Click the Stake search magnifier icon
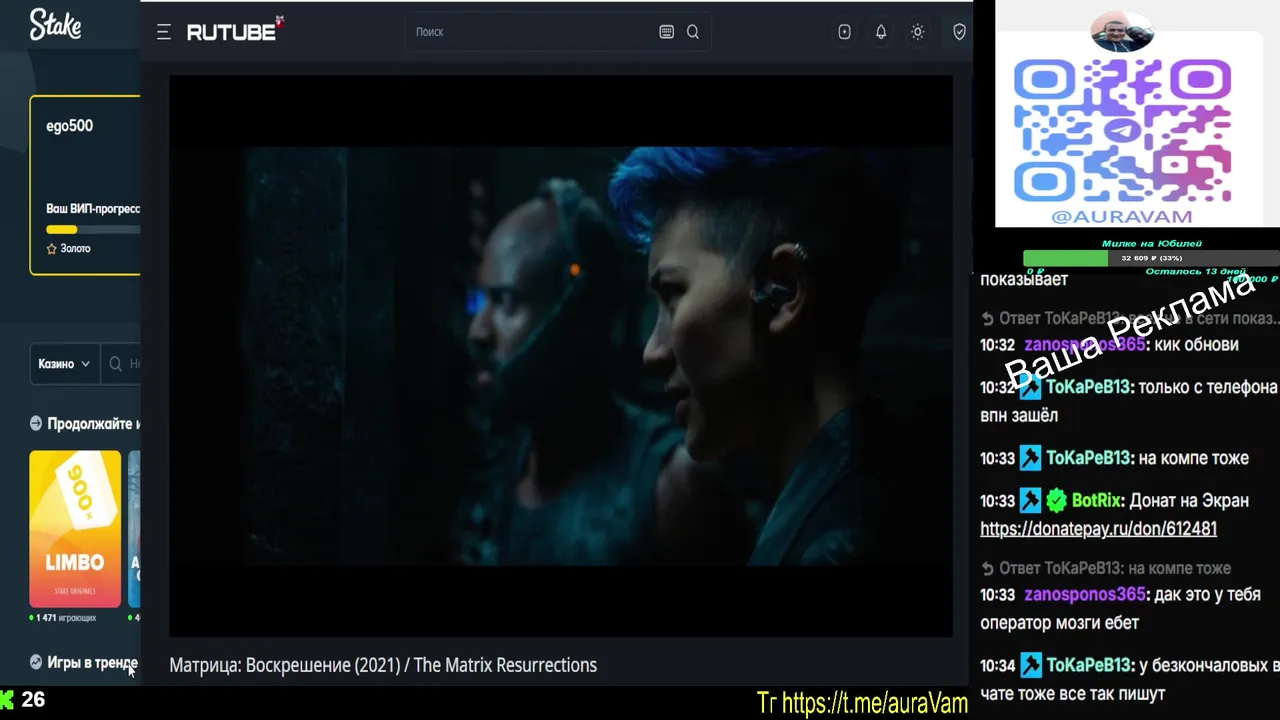This screenshot has width=1280, height=720. pyautogui.click(x=116, y=364)
